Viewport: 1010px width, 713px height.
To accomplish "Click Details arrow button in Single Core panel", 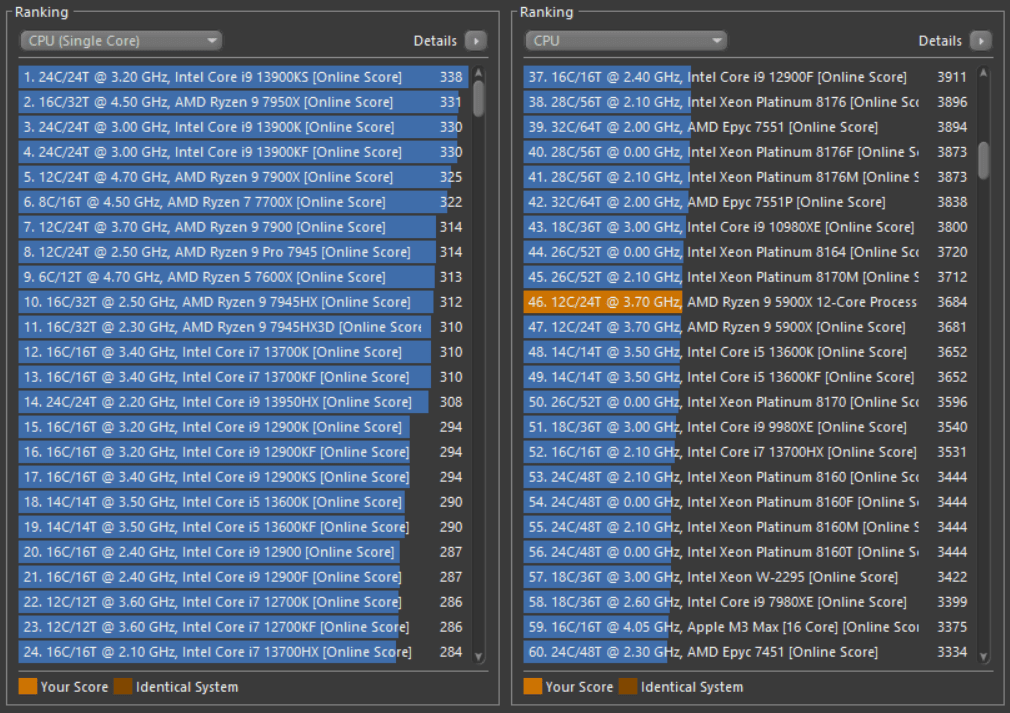I will [476, 41].
